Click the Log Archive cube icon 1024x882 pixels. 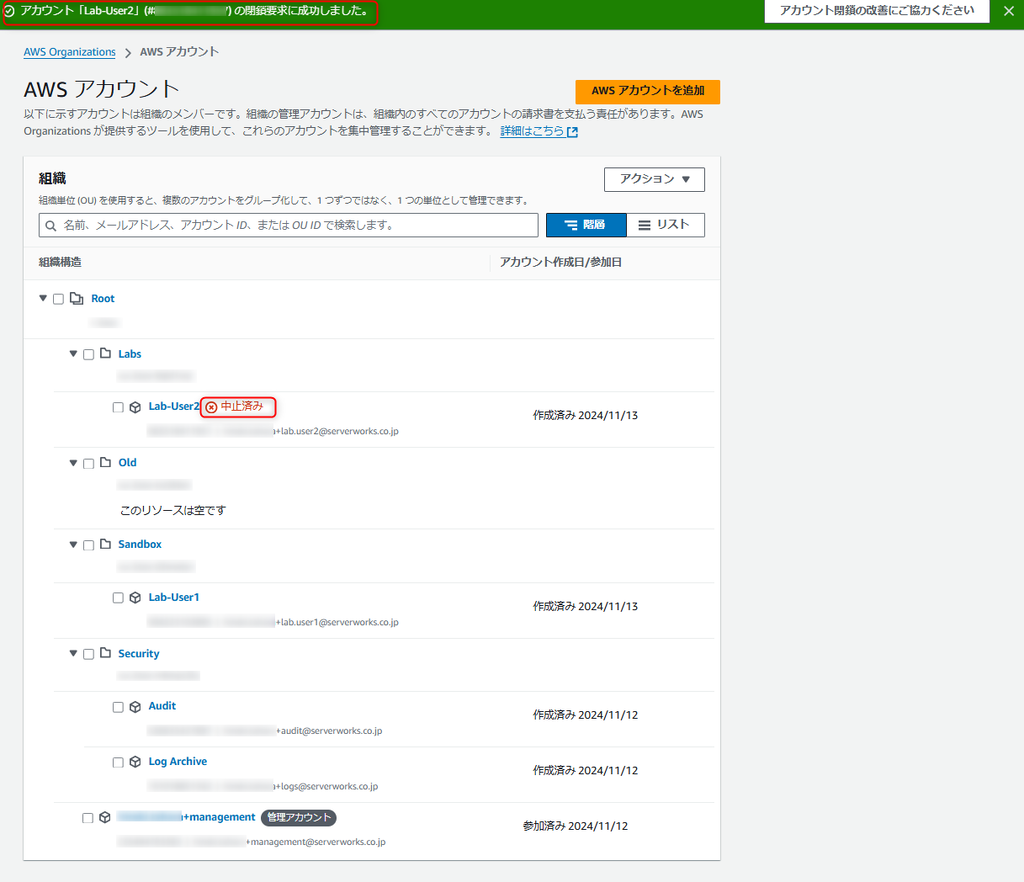[135, 762]
